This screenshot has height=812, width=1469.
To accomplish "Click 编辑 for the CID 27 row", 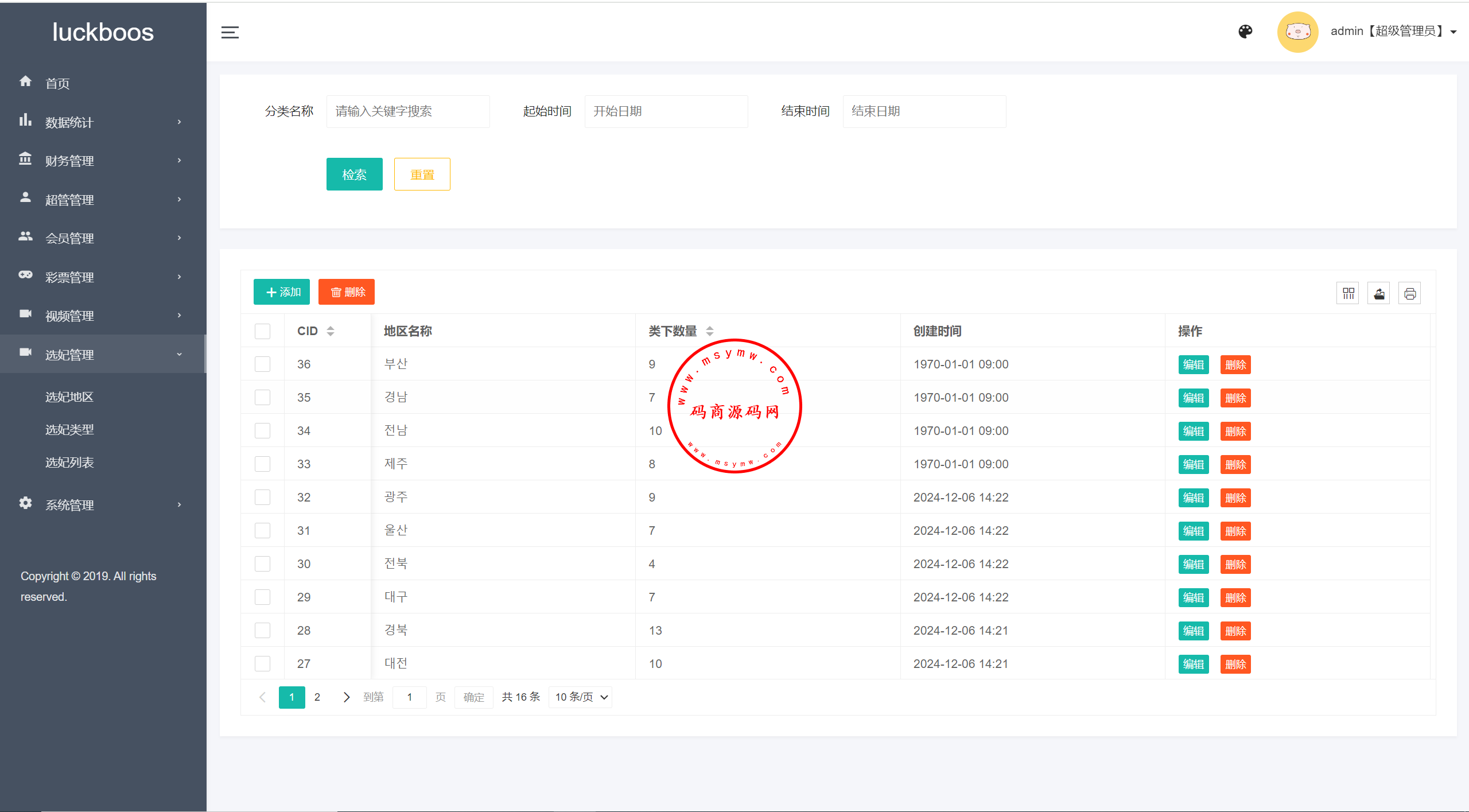I will point(1194,665).
